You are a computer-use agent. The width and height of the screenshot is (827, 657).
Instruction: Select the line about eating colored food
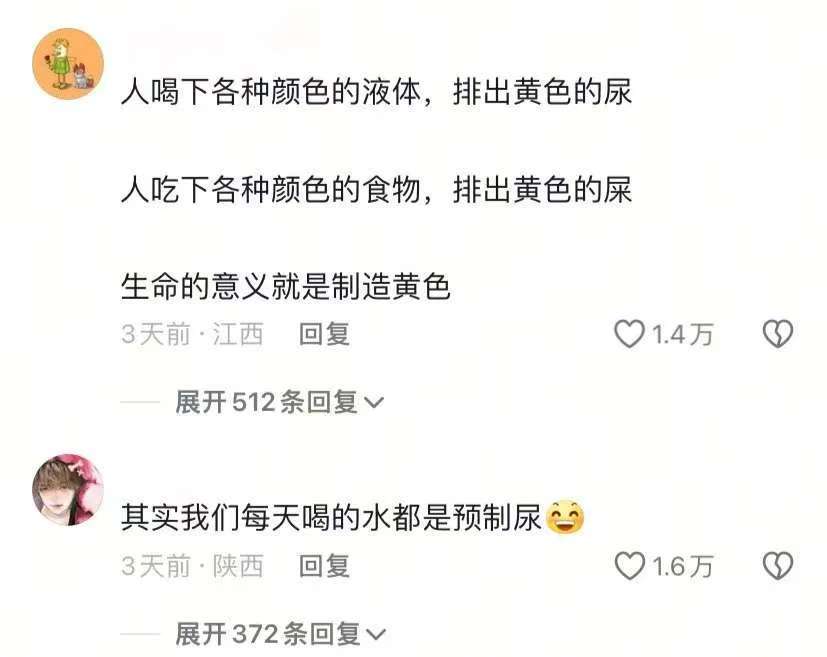376,190
